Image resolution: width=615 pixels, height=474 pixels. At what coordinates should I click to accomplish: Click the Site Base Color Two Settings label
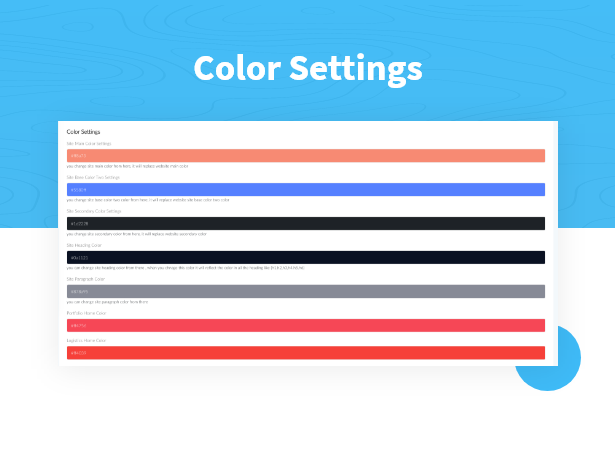[93, 177]
